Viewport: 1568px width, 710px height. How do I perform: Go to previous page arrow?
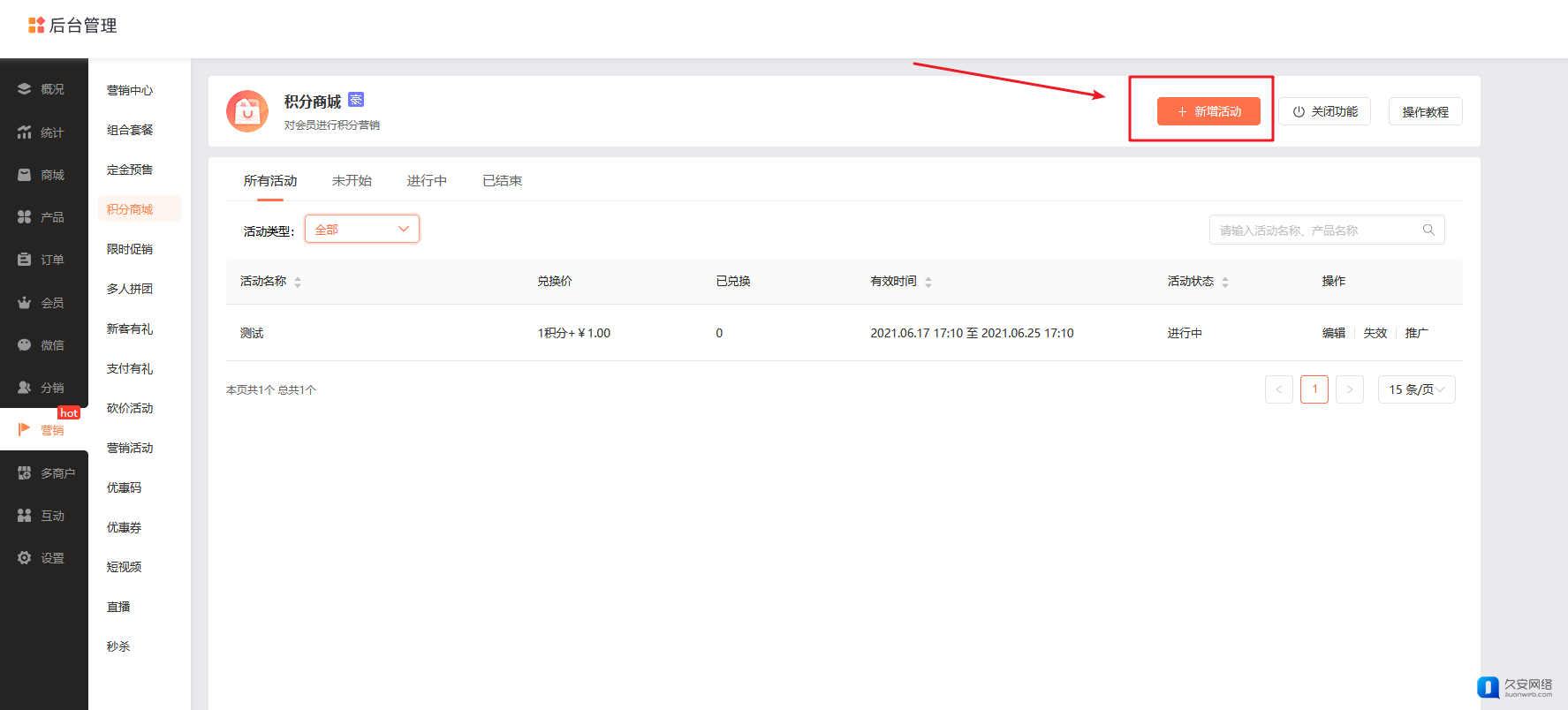tap(1279, 389)
